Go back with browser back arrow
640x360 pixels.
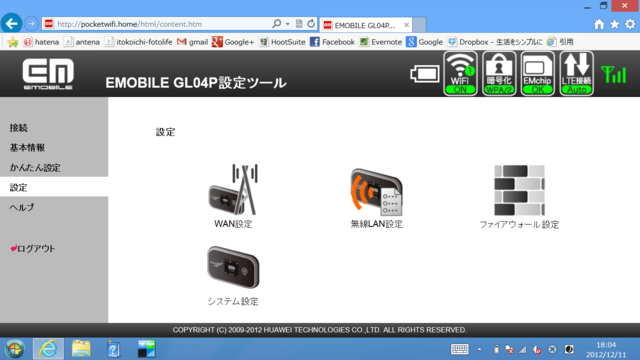tap(11, 24)
